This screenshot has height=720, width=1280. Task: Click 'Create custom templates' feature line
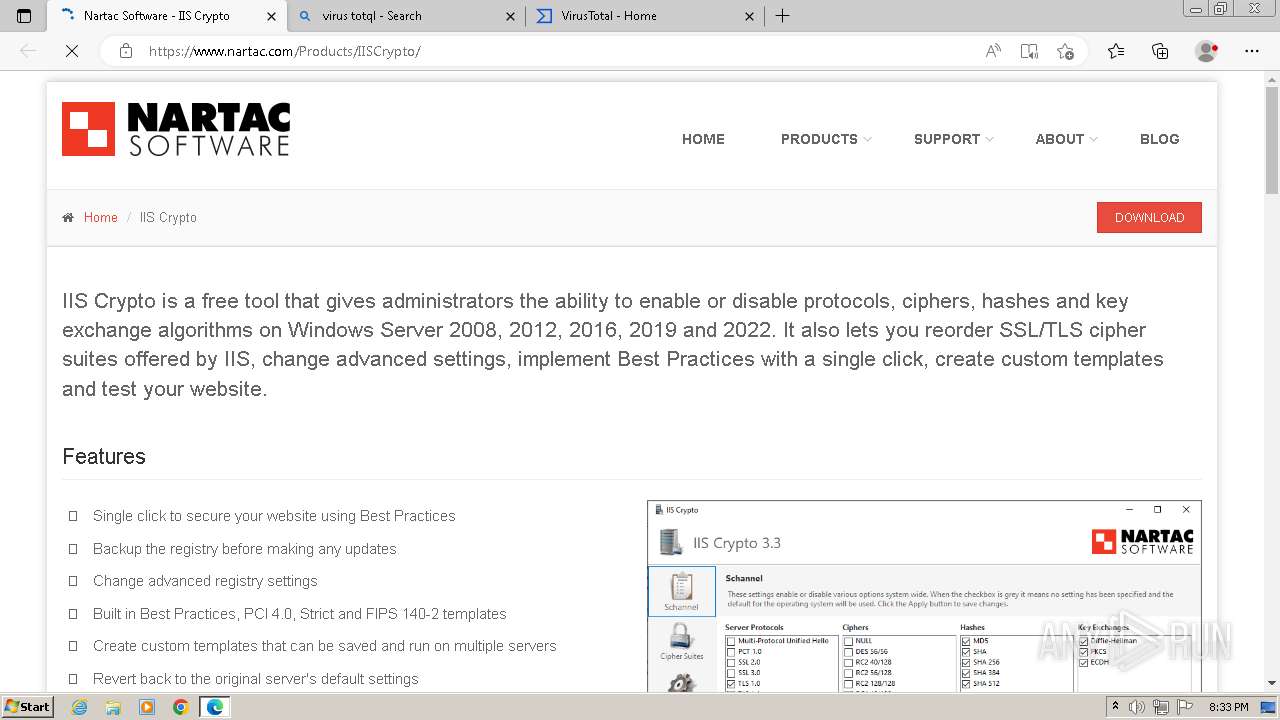325,646
